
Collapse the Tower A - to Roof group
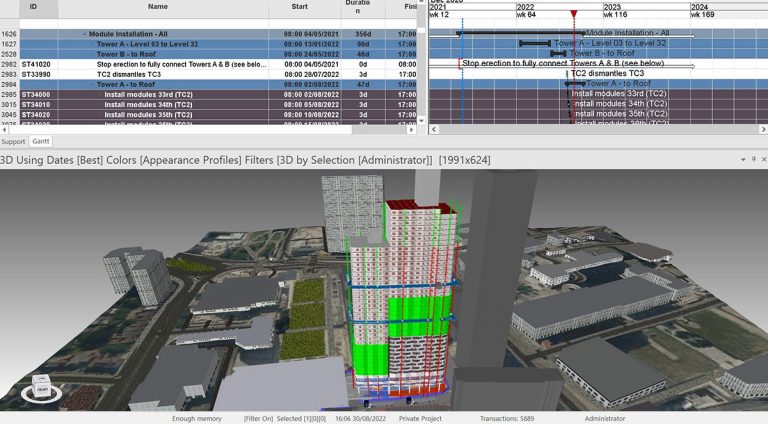coord(92,85)
